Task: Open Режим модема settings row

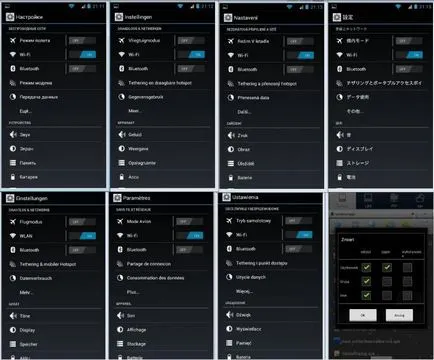Action: tap(54, 83)
